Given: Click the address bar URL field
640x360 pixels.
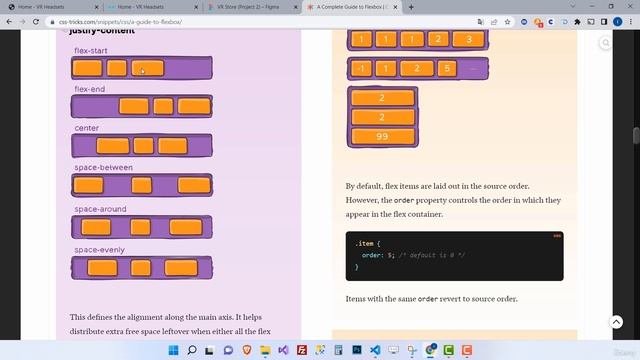Looking at the screenshot, I should (x=261, y=22).
